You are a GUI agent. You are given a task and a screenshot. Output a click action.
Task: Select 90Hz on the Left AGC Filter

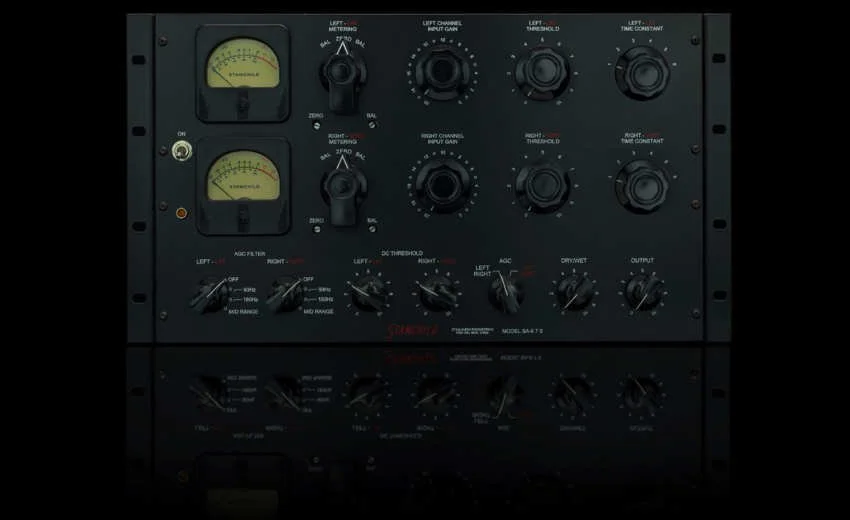point(248,290)
